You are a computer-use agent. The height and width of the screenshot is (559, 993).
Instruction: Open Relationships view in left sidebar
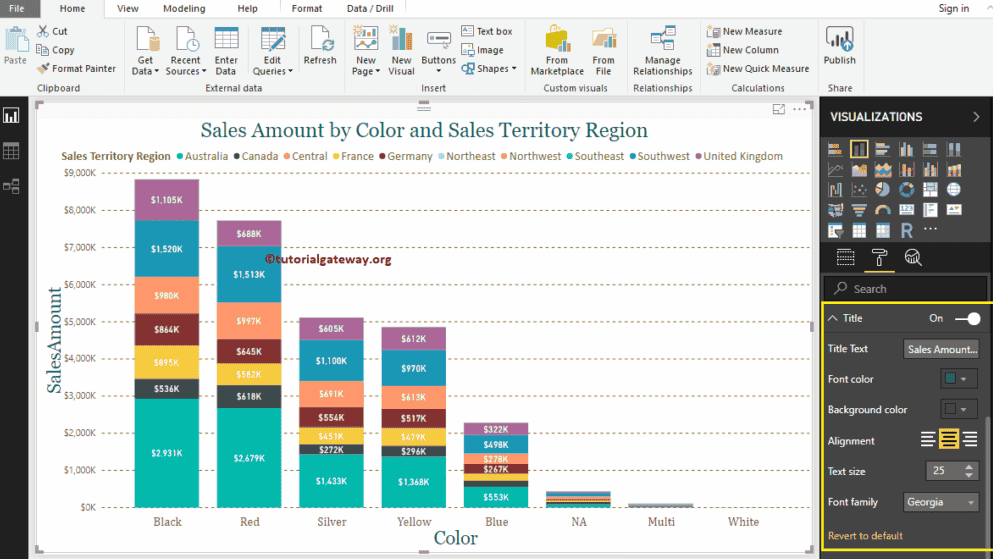[x=12, y=186]
